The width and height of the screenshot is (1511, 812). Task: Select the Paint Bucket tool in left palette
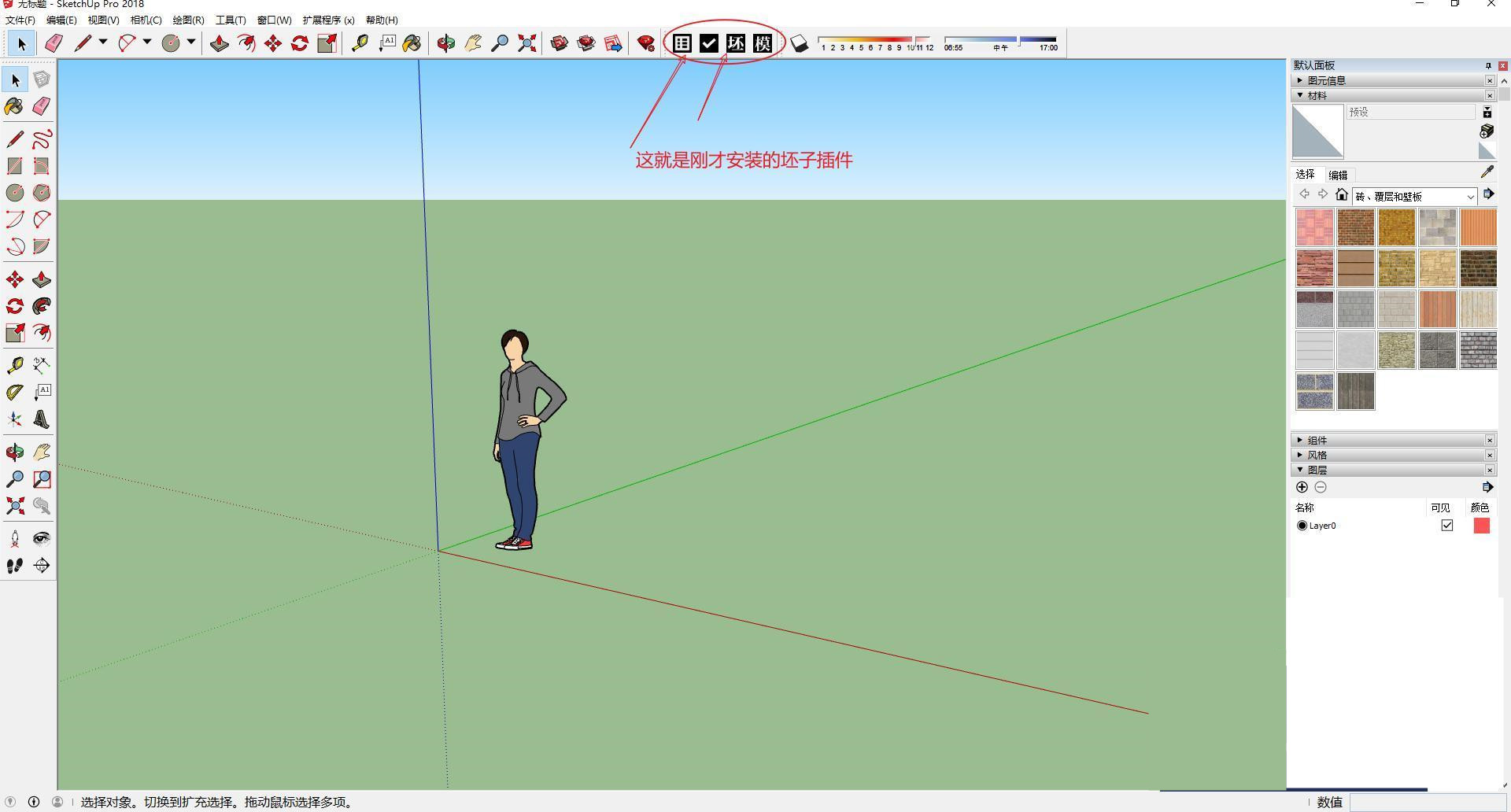point(13,106)
